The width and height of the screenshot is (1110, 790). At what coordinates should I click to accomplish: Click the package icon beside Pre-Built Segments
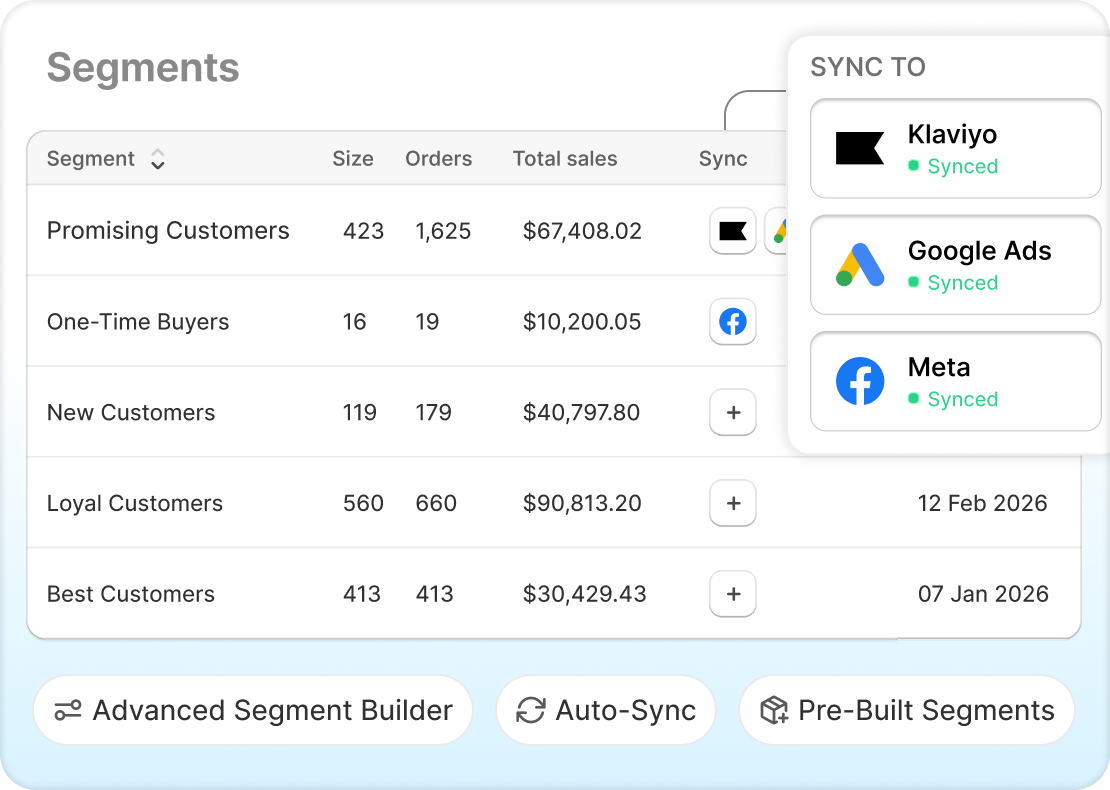[x=772, y=710]
